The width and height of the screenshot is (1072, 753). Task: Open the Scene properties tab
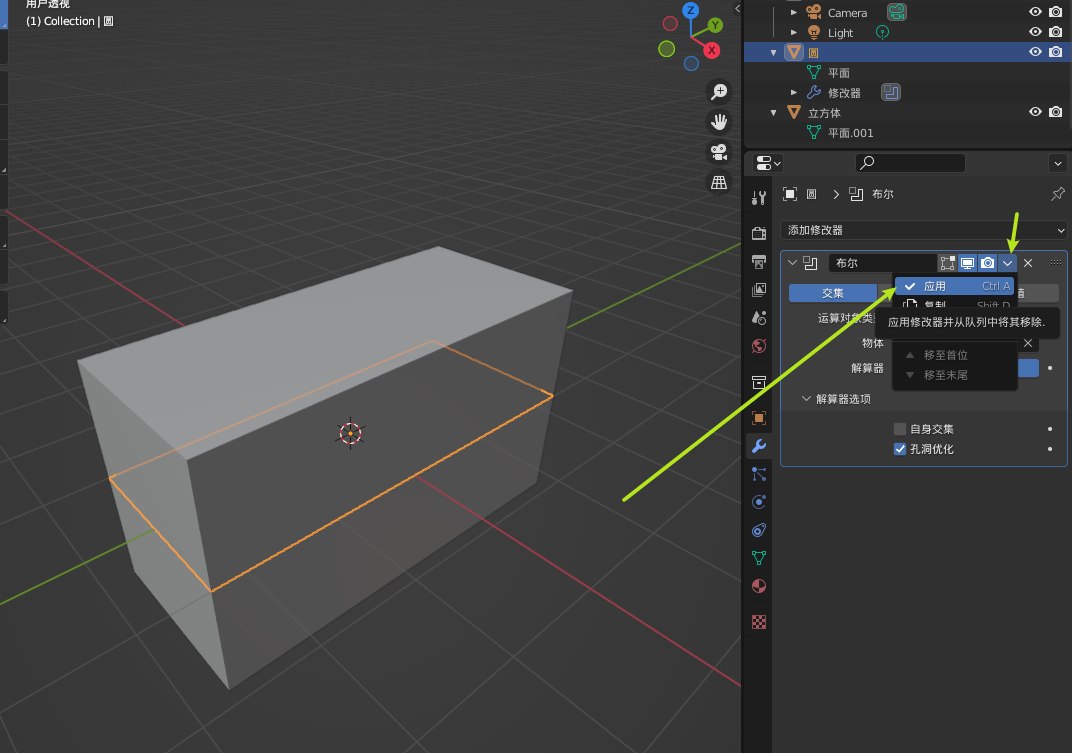coord(759,317)
